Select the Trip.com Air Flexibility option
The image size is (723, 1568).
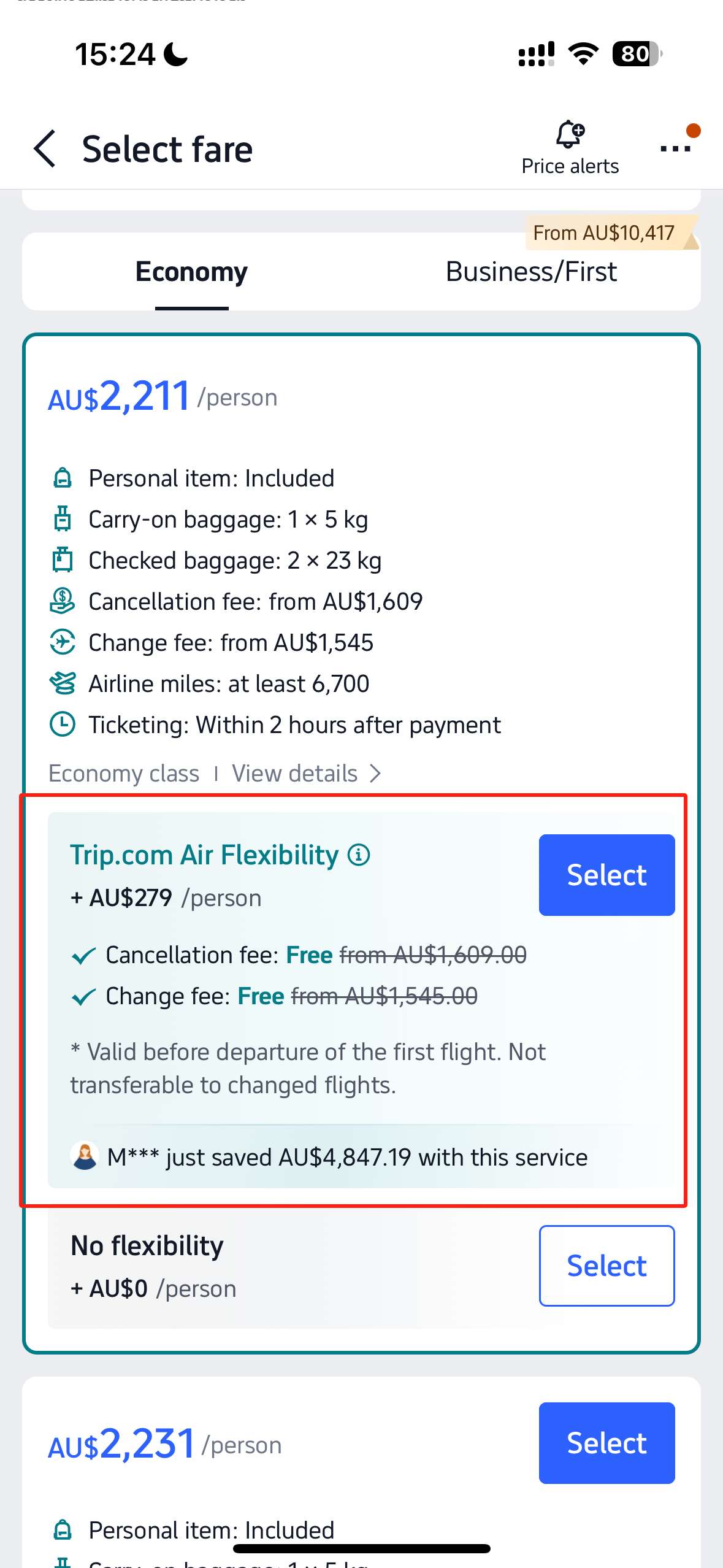(x=606, y=874)
